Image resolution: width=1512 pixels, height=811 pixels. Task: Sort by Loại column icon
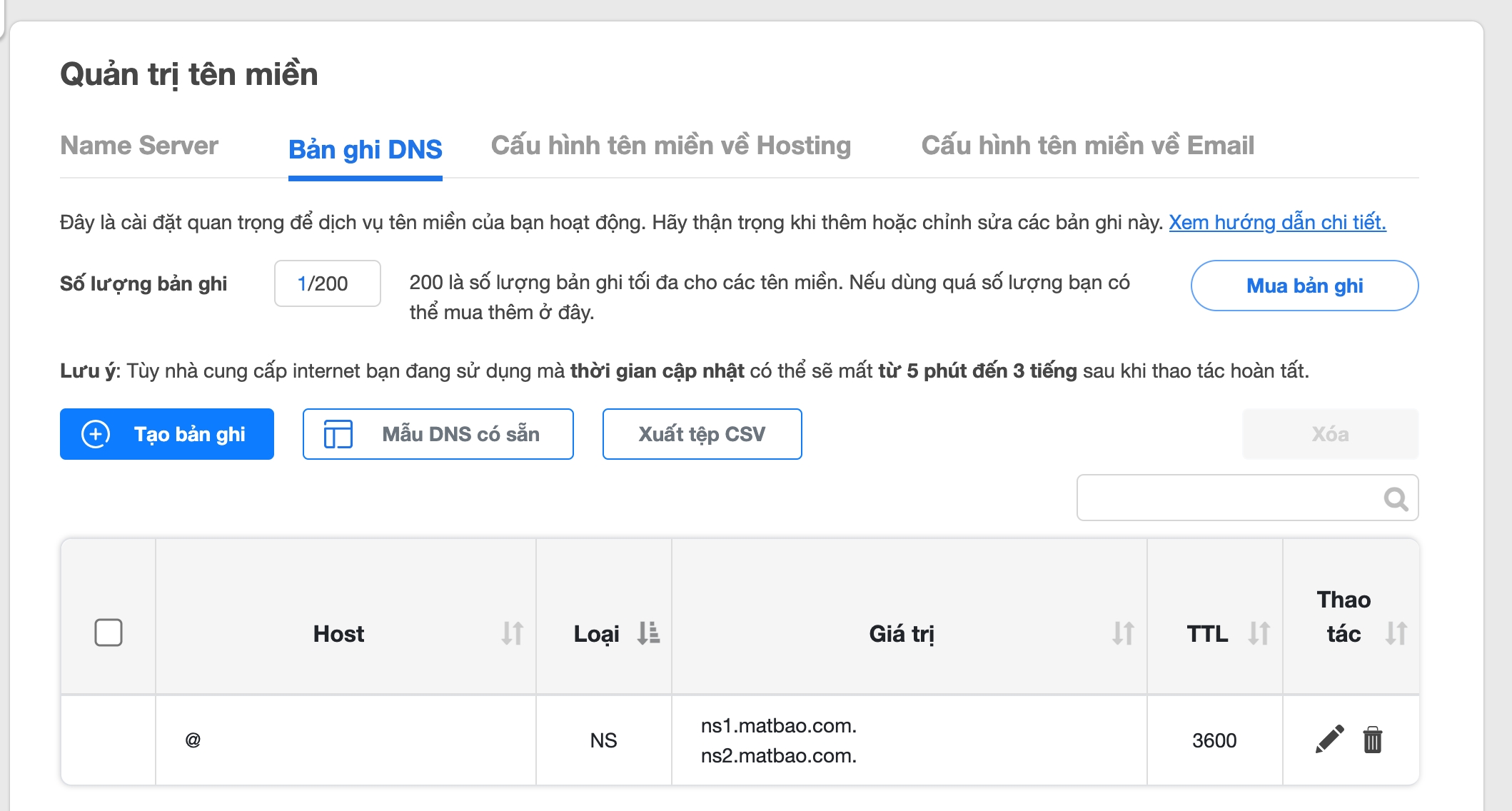[x=648, y=633]
